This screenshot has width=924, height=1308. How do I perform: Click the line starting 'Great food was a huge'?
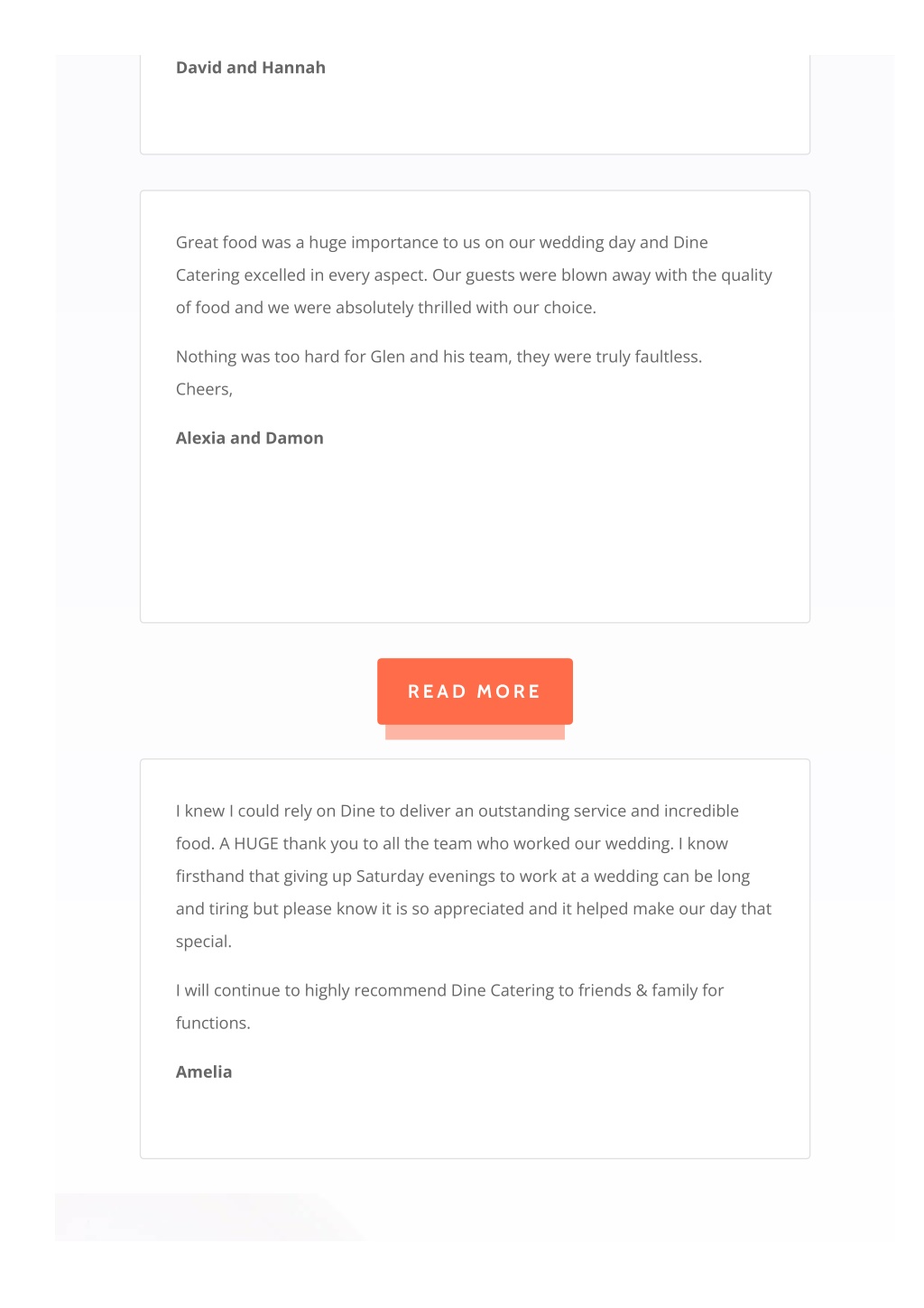(442, 242)
